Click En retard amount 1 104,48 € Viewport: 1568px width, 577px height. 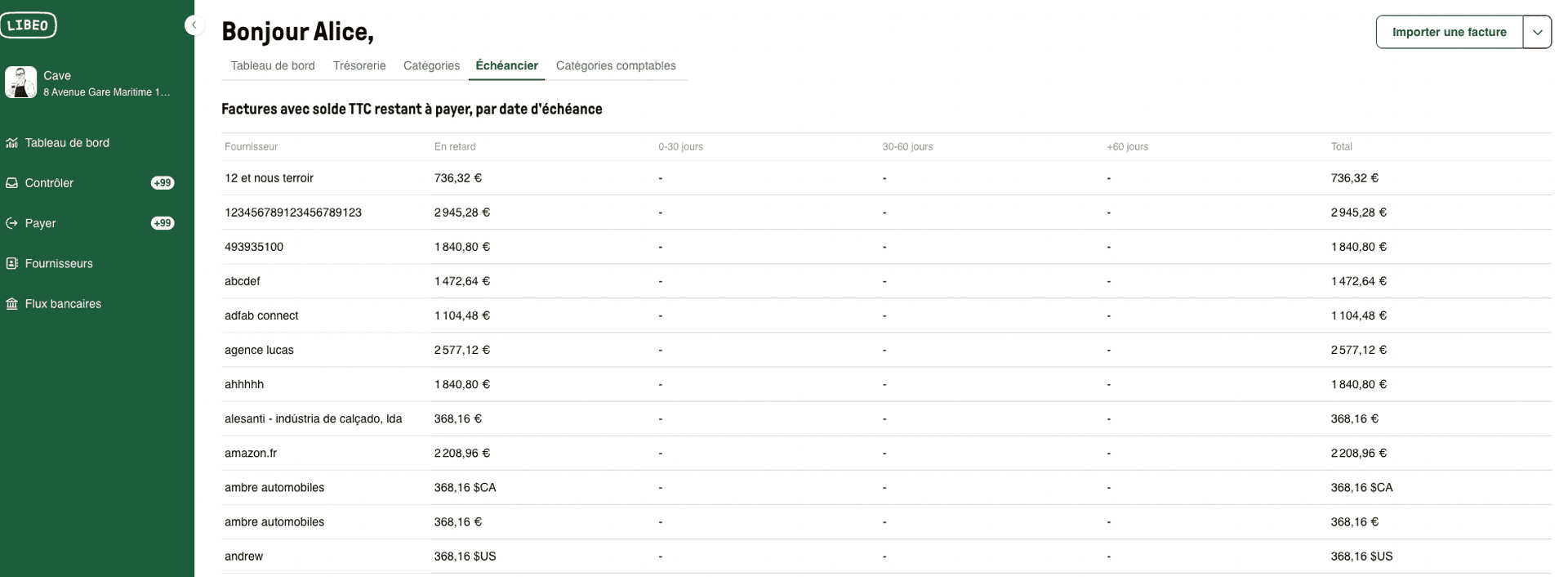[462, 315]
